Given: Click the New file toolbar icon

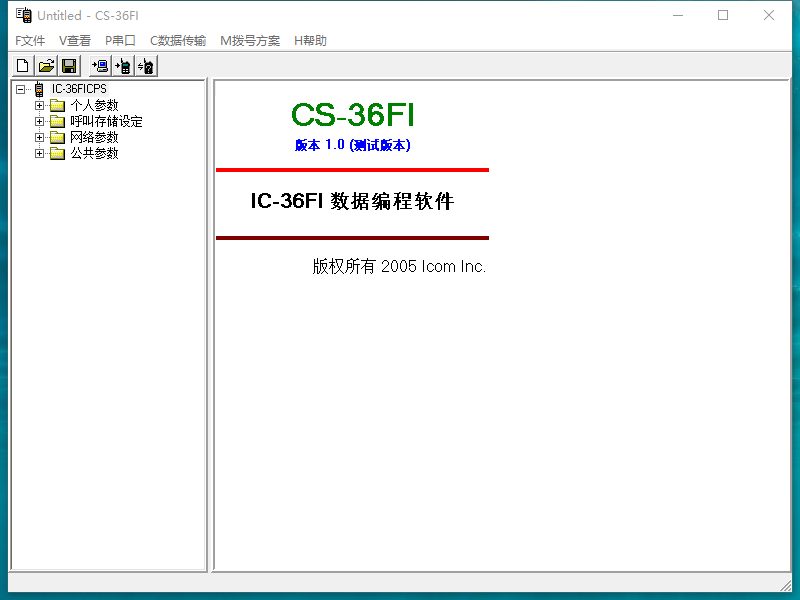Looking at the screenshot, I should (23, 67).
